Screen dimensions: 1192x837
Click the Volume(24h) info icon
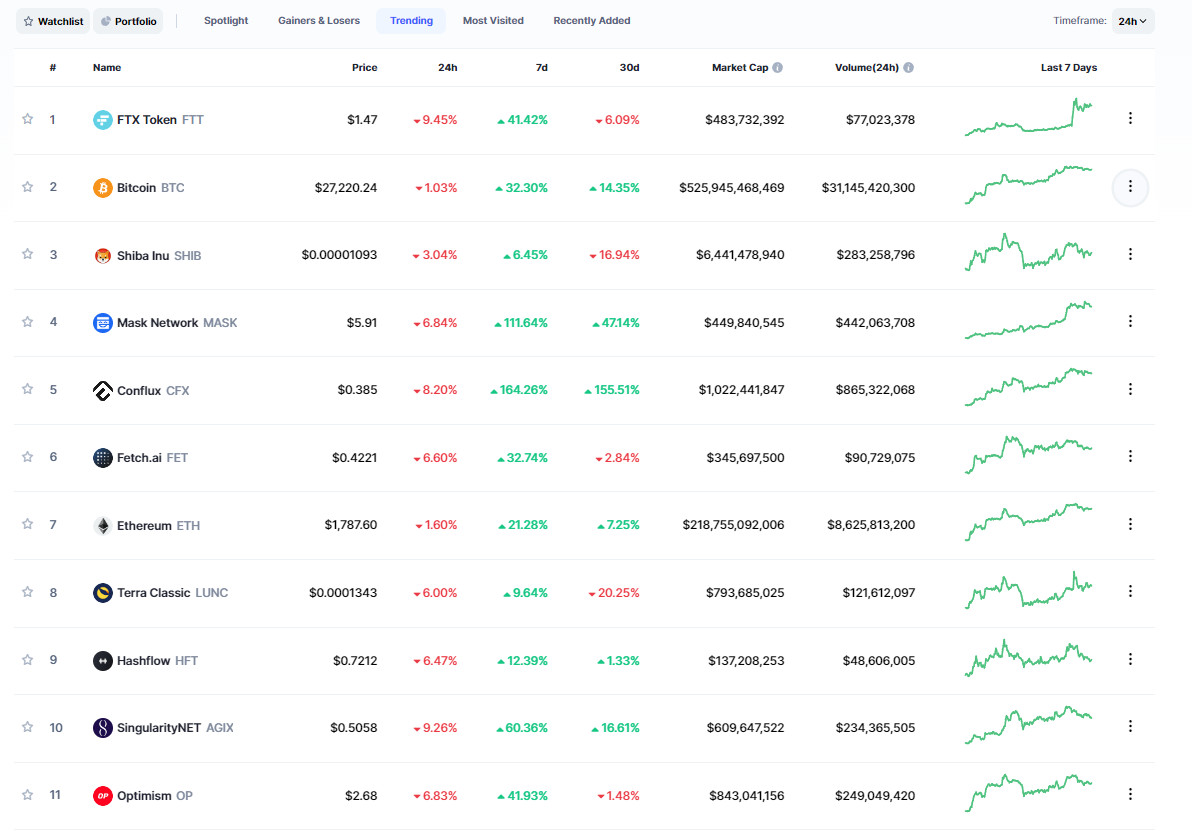908,68
